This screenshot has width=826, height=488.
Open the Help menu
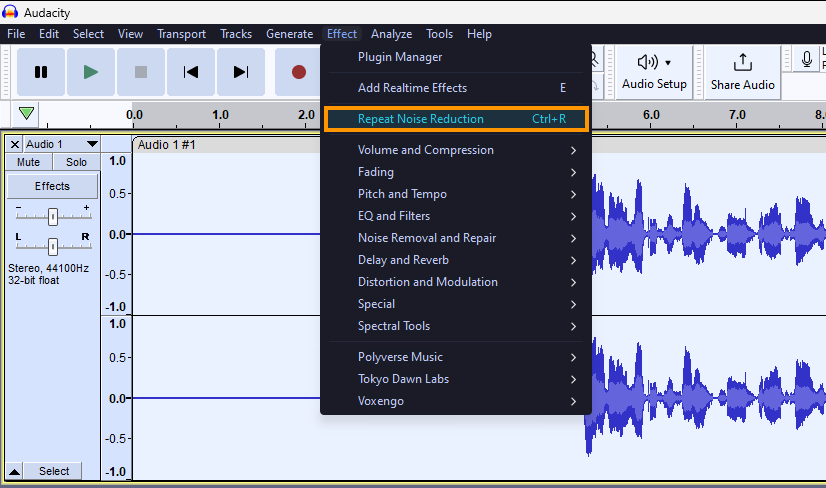click(479, 34)
